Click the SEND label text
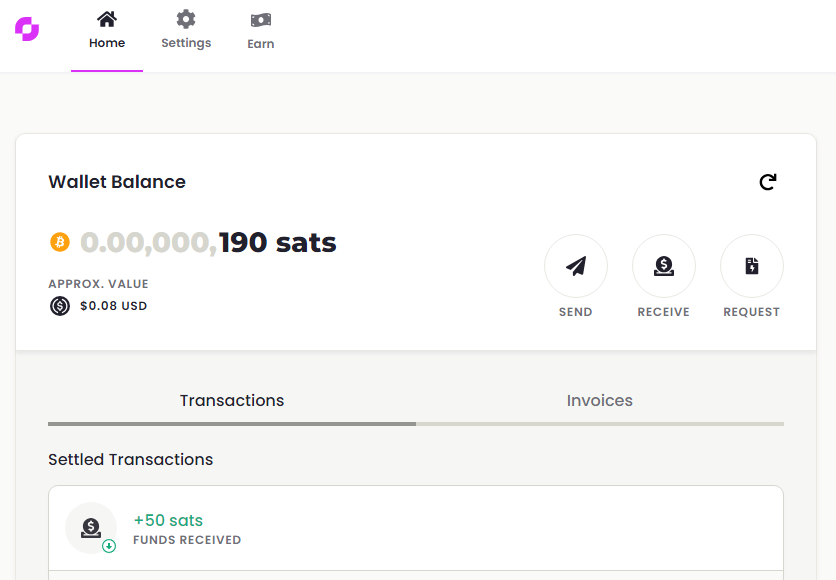 pos(576,312)
